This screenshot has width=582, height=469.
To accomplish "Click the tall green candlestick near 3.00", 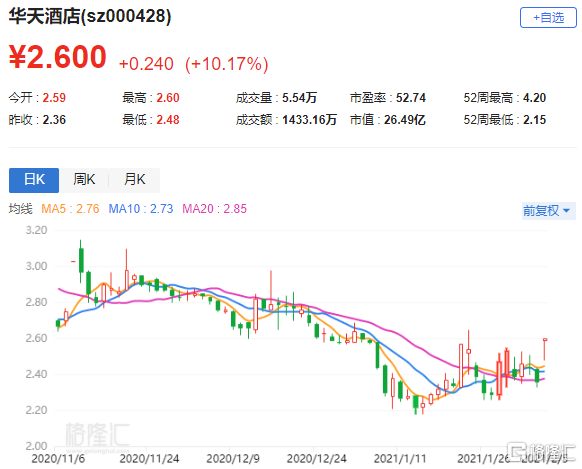I will 81,261.
